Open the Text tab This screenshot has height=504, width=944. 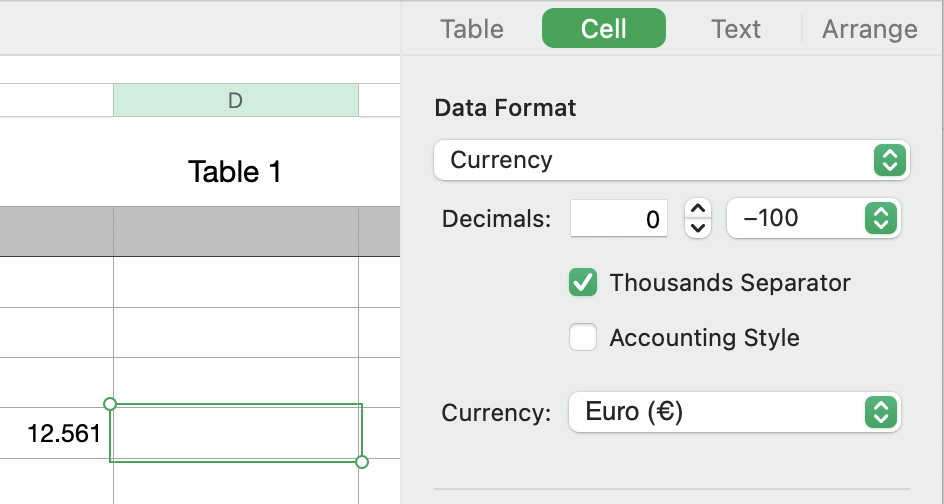[736, 29]
